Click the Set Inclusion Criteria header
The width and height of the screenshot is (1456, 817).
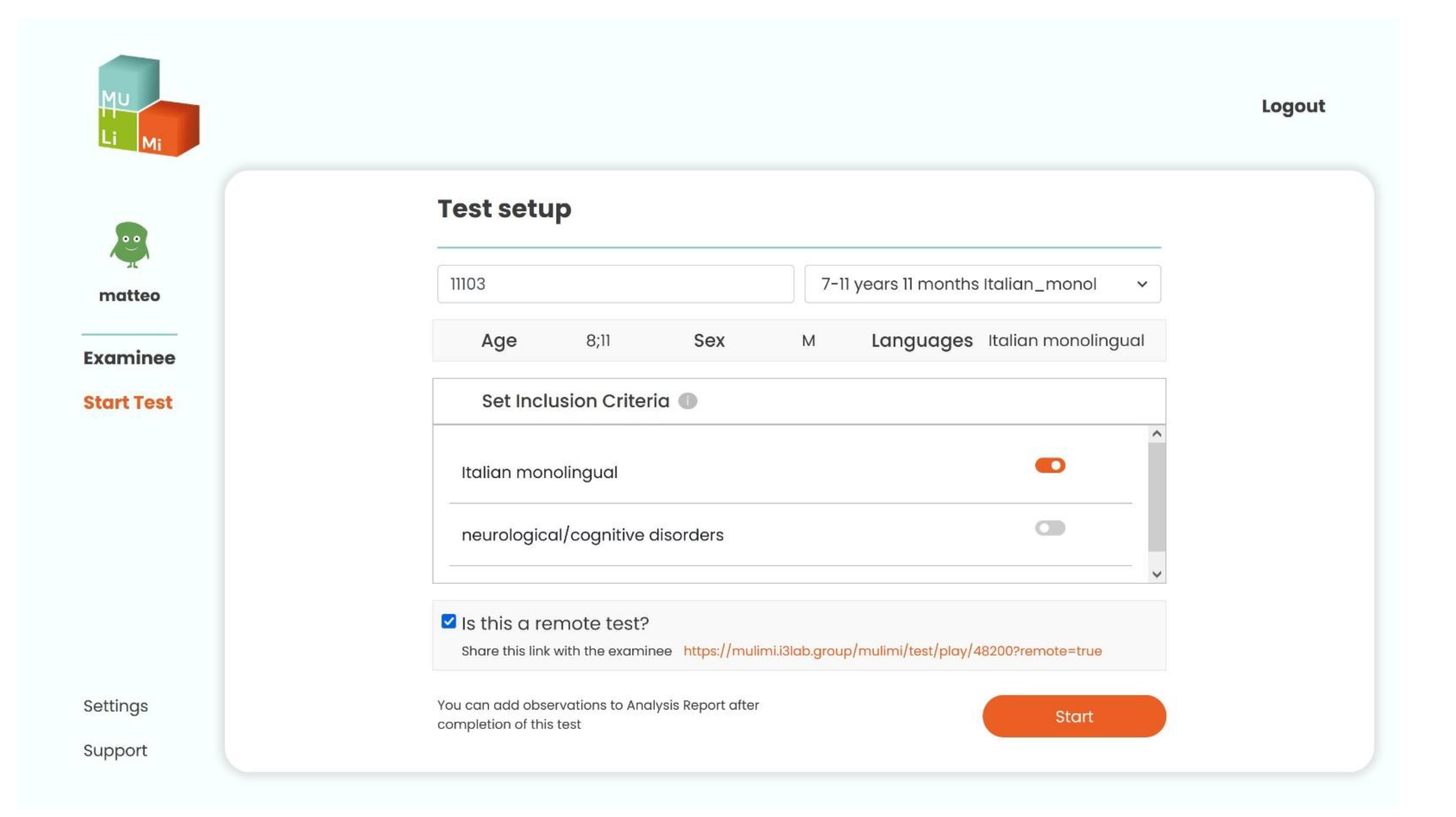575,401
